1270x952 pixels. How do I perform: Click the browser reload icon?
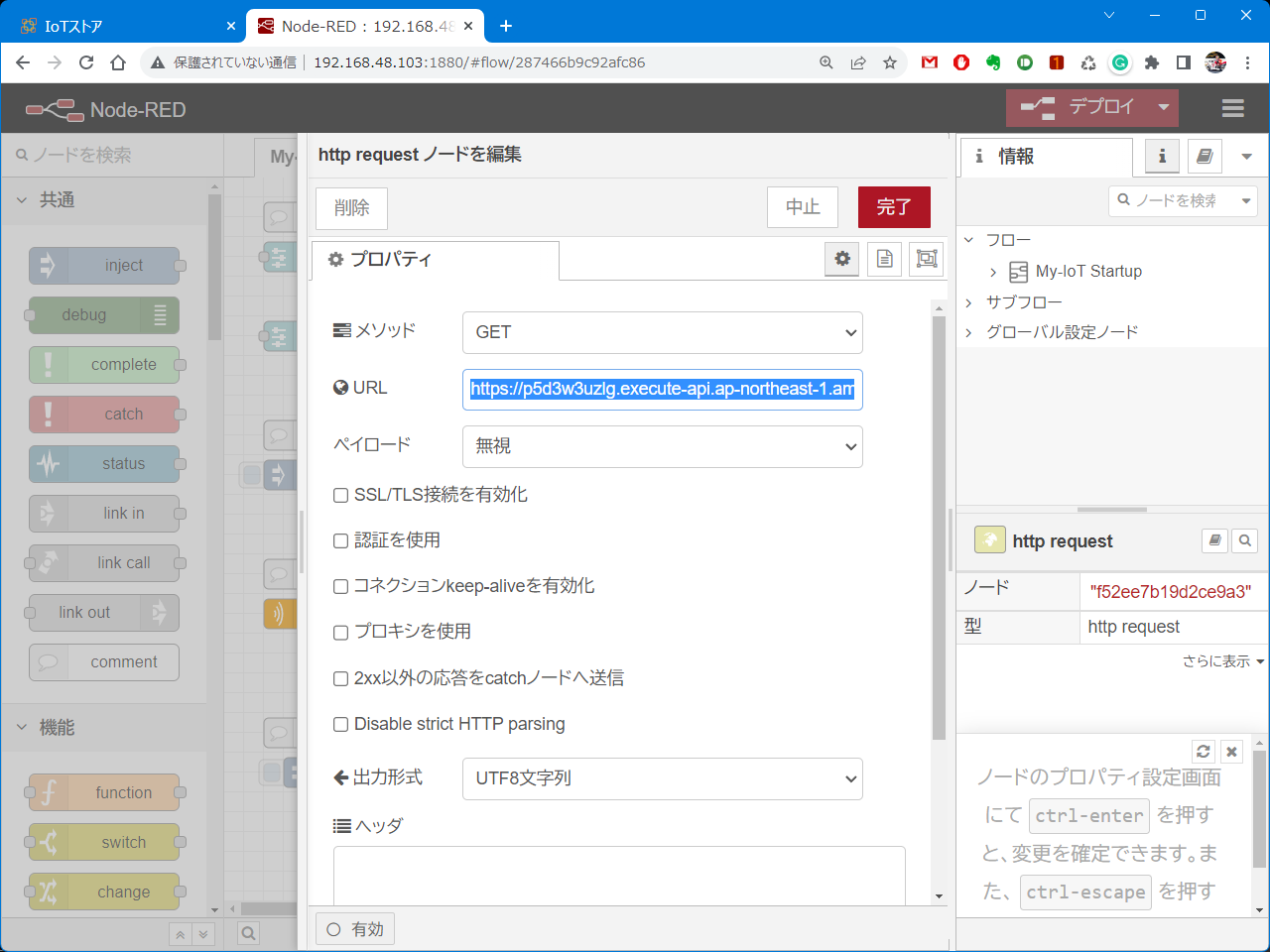86,62
